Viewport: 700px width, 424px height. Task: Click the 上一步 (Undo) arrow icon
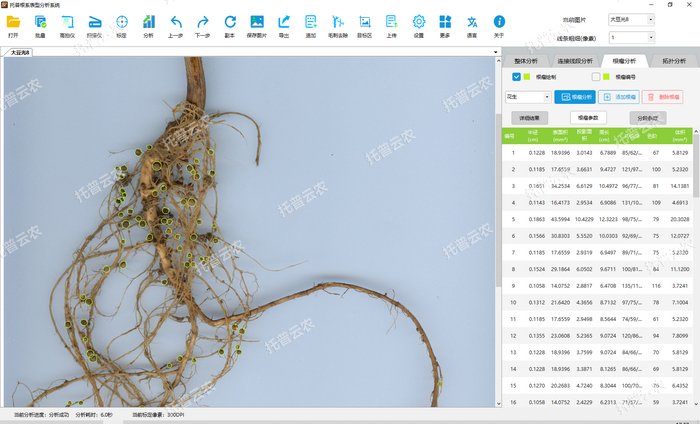coord(176,22)
